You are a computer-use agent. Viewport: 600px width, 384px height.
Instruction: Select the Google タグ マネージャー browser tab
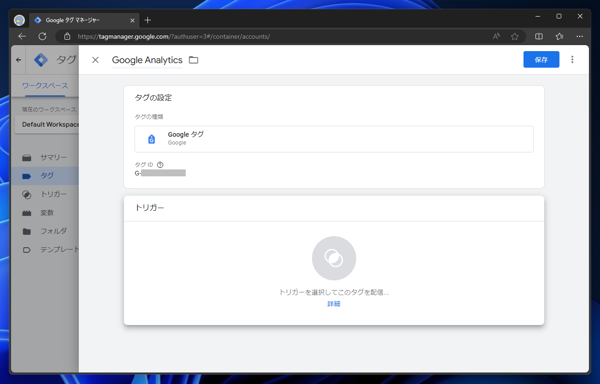coord(85,20)
